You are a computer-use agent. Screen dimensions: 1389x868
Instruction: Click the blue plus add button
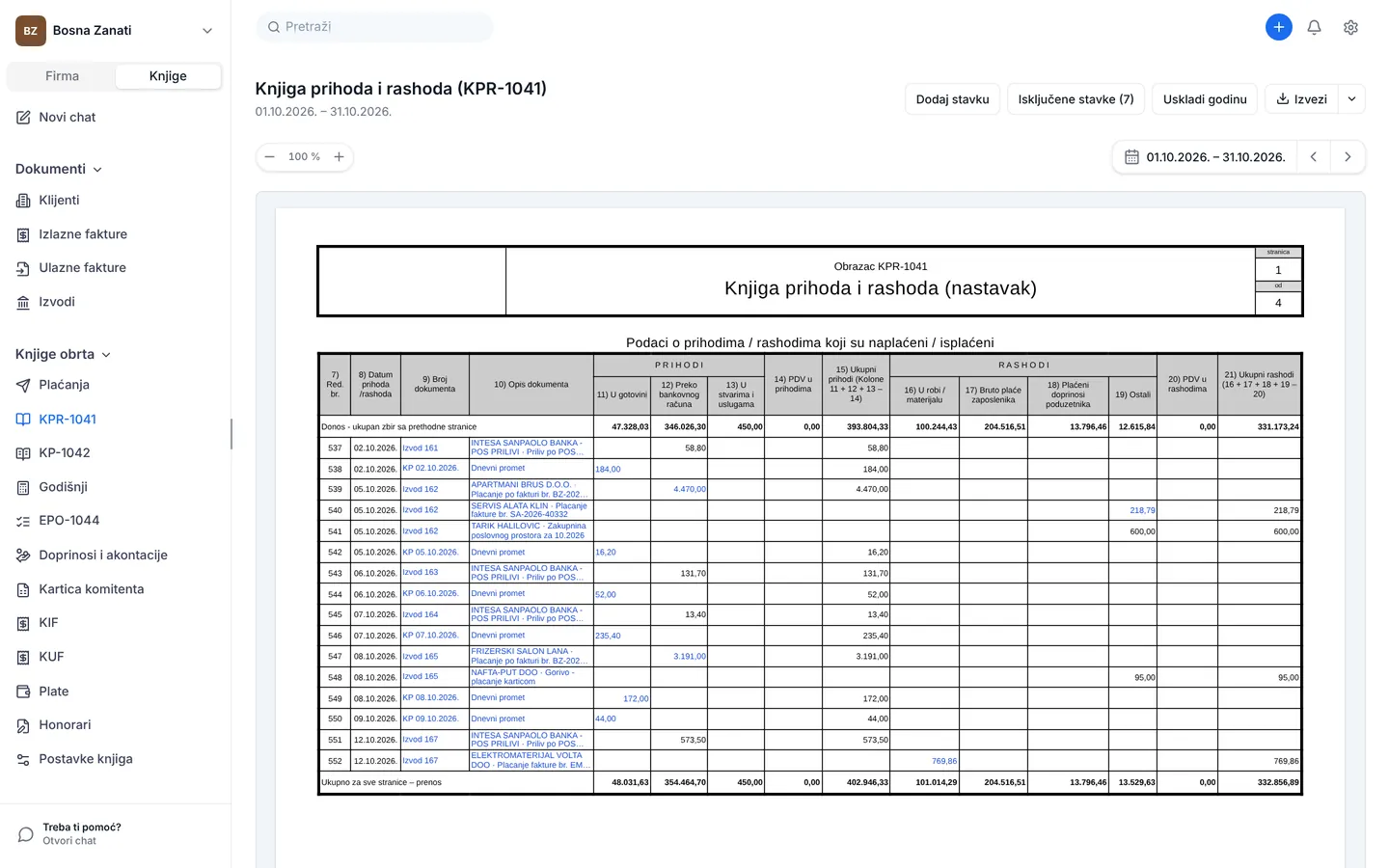tap(1279, 27)
